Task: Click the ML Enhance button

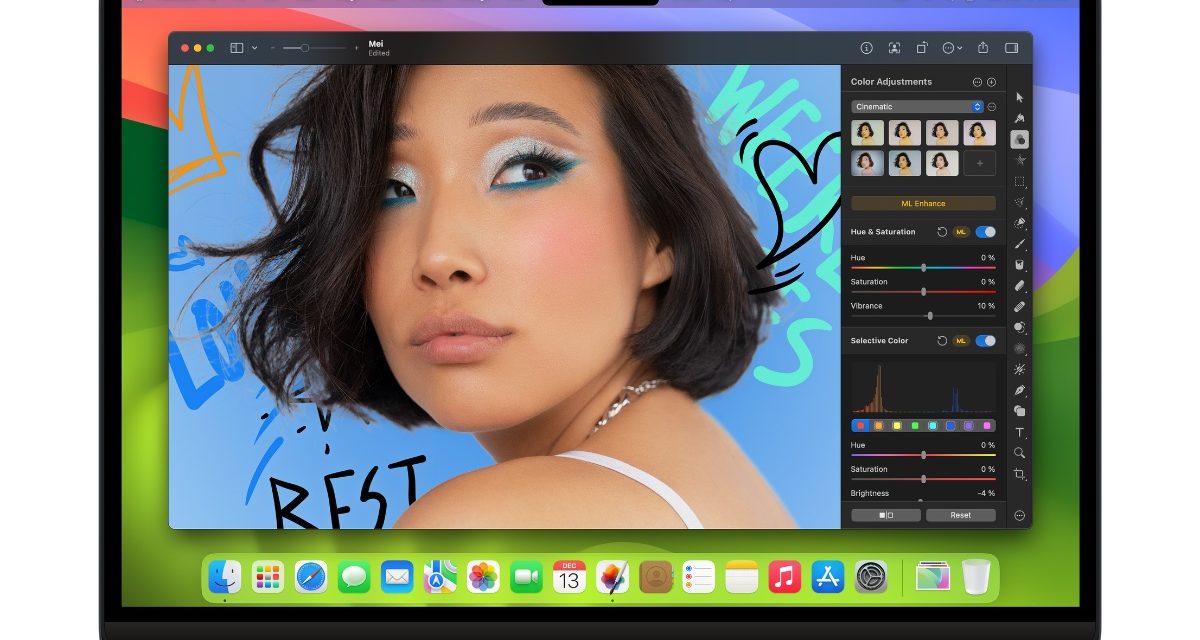Action: 922,203
